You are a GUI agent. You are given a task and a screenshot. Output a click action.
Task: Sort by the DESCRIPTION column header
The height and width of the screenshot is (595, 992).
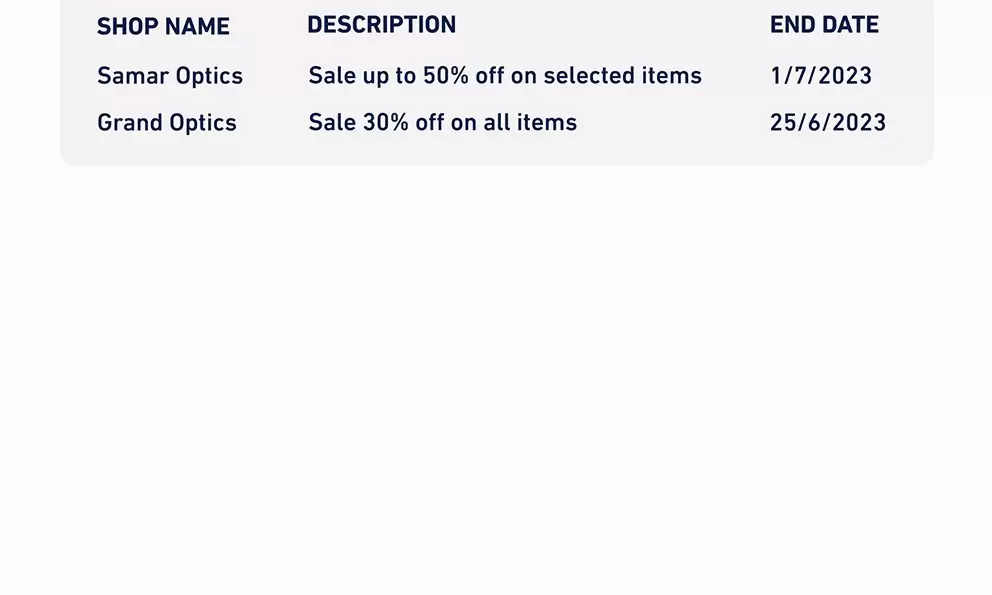381,25
